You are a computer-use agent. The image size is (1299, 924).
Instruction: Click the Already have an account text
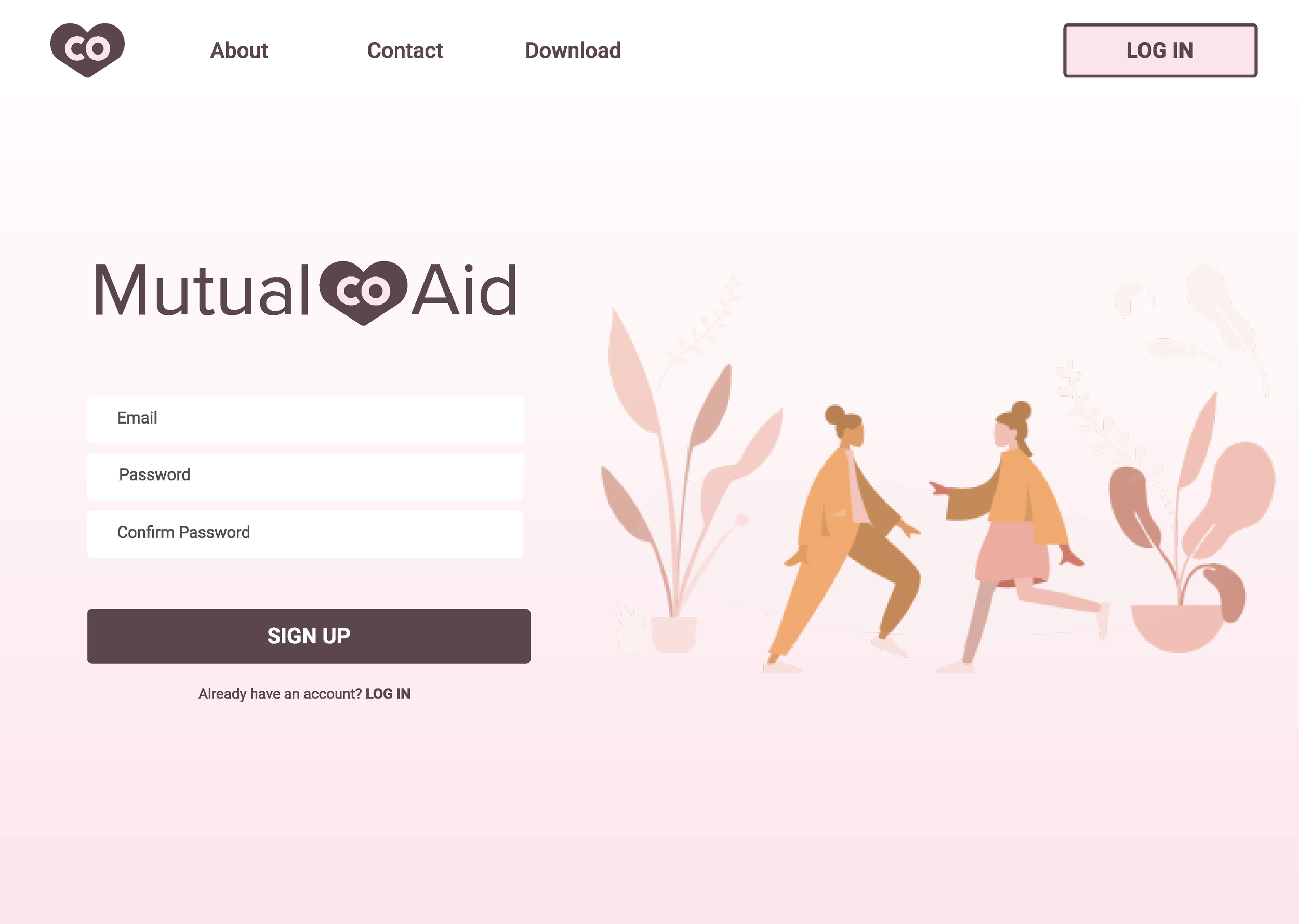pos(280,694)
